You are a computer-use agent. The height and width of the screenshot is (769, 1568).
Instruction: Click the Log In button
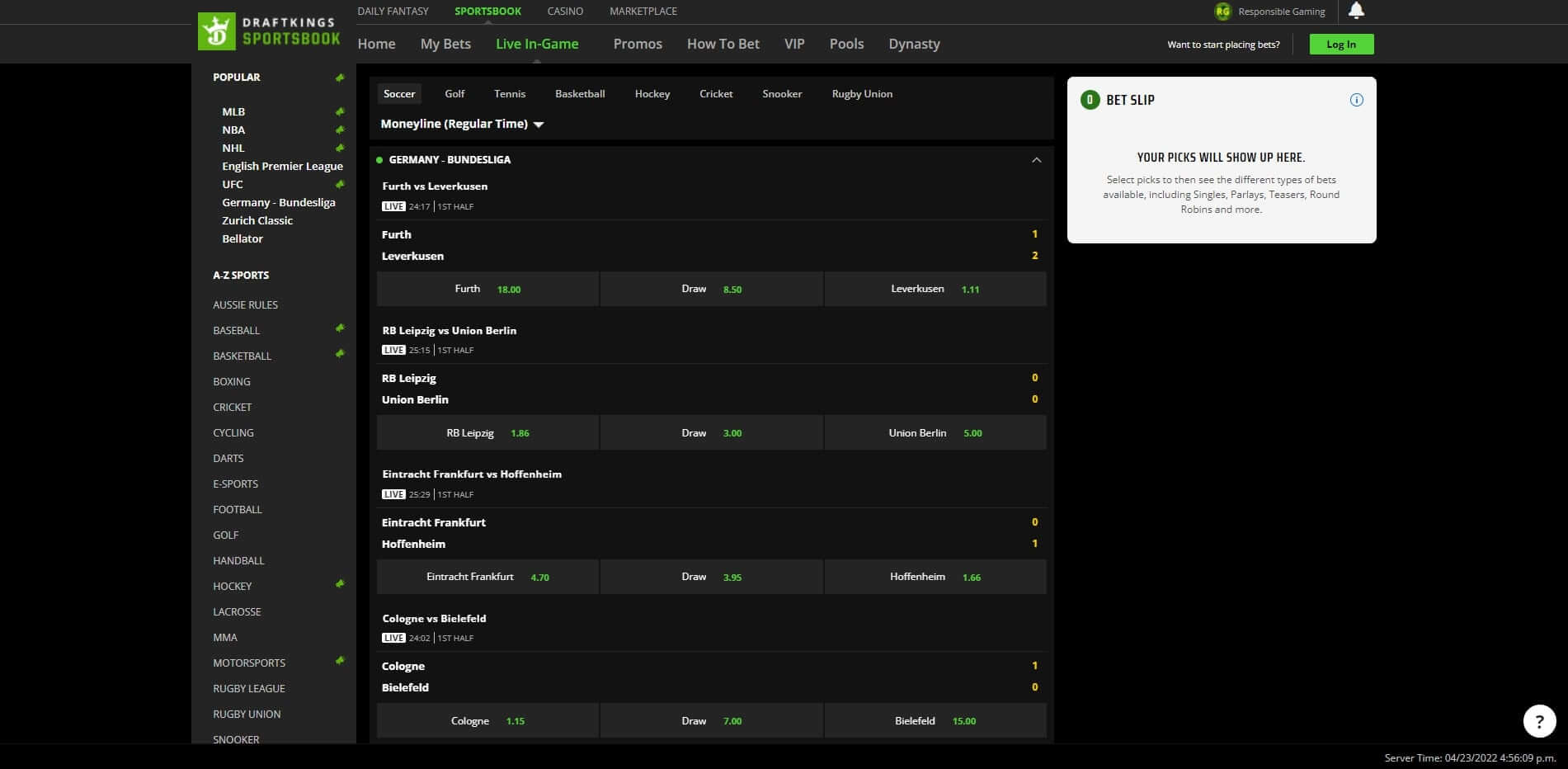point(1341,44)
